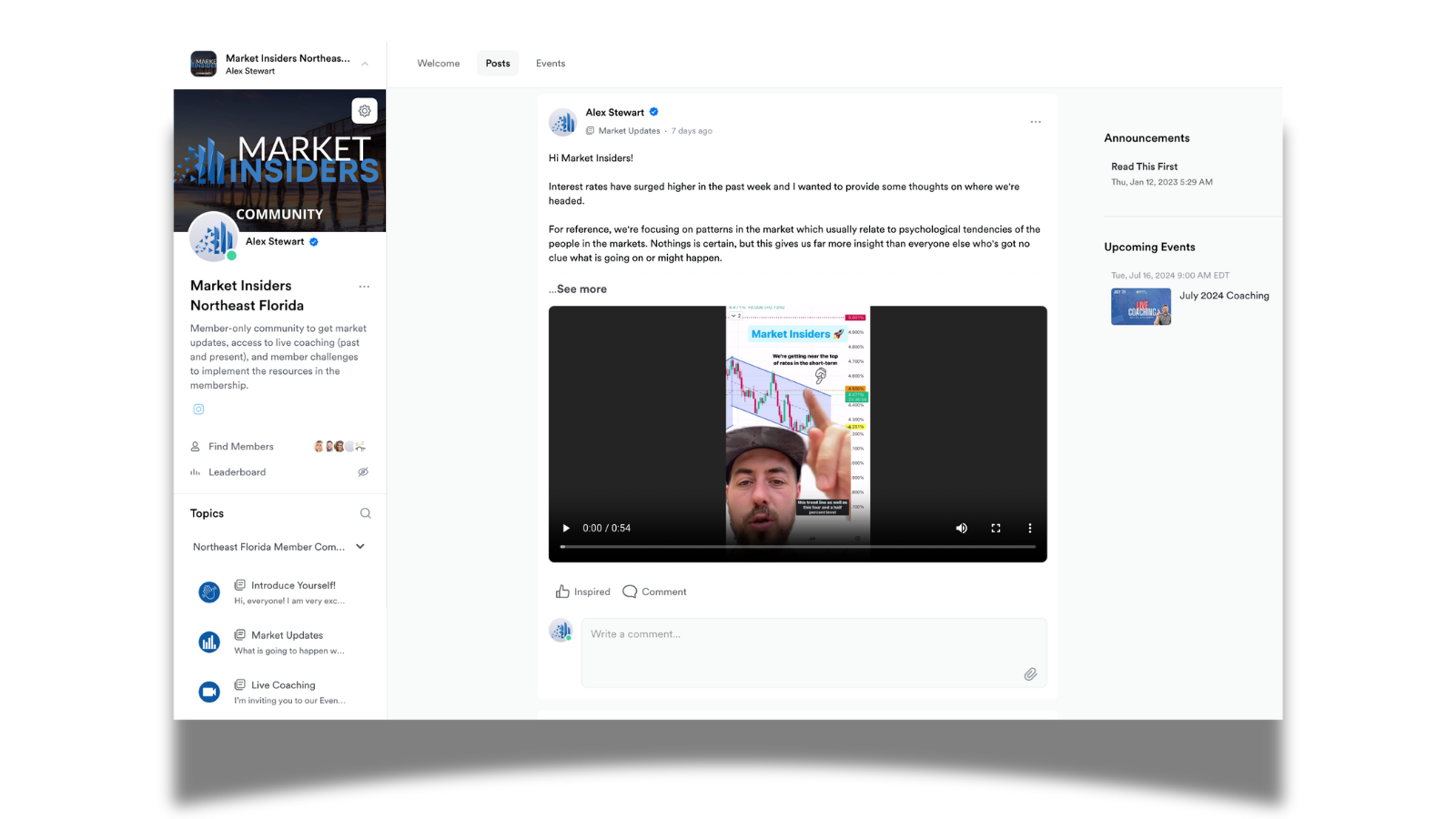Open Alex Stewart's sidebar profile avatar
The height and width of the screenshot is (819, 1456).
tap(214, 237)
